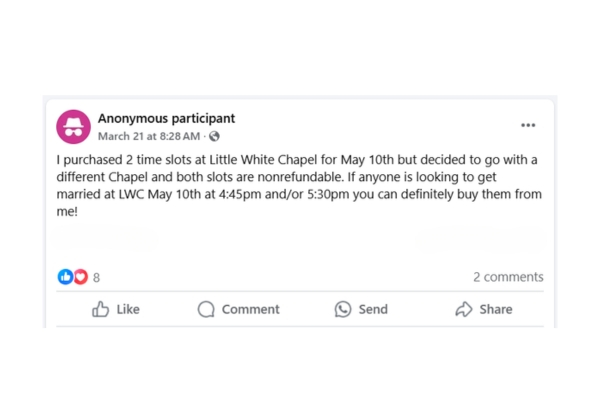600x400 pixels.
Task: Expand the 2 comments link
Action: [508, 277]
